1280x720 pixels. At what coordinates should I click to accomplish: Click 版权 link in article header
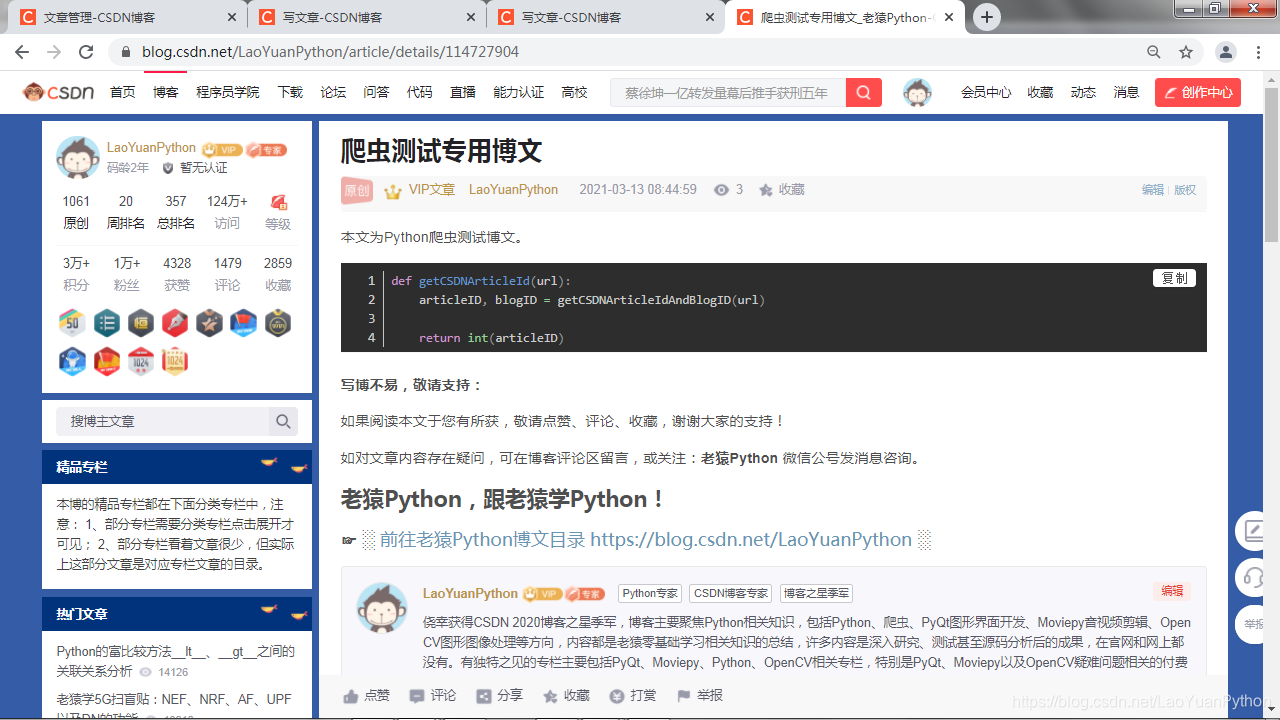[1185, 190]
